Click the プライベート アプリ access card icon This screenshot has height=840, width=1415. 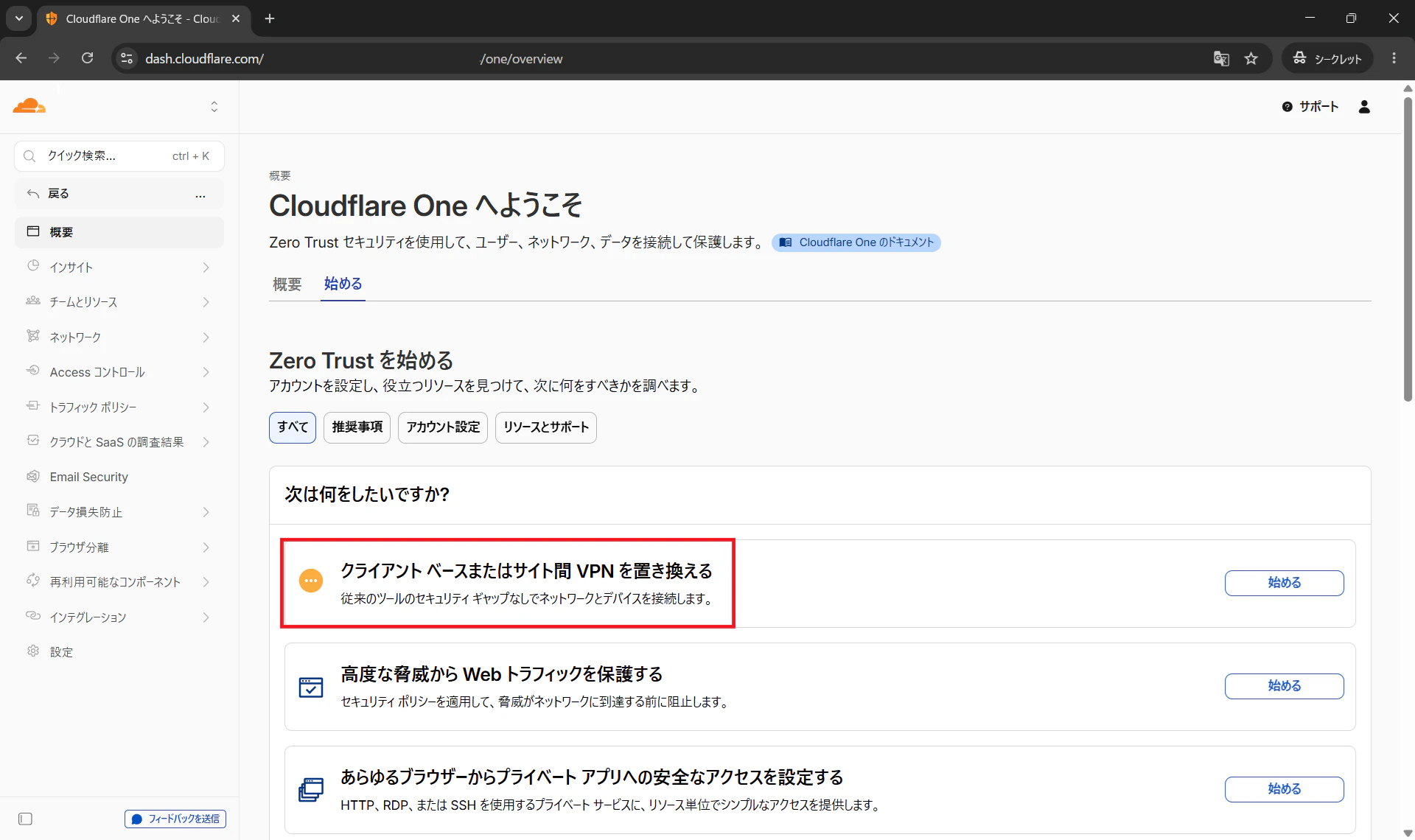click(311, 790)
